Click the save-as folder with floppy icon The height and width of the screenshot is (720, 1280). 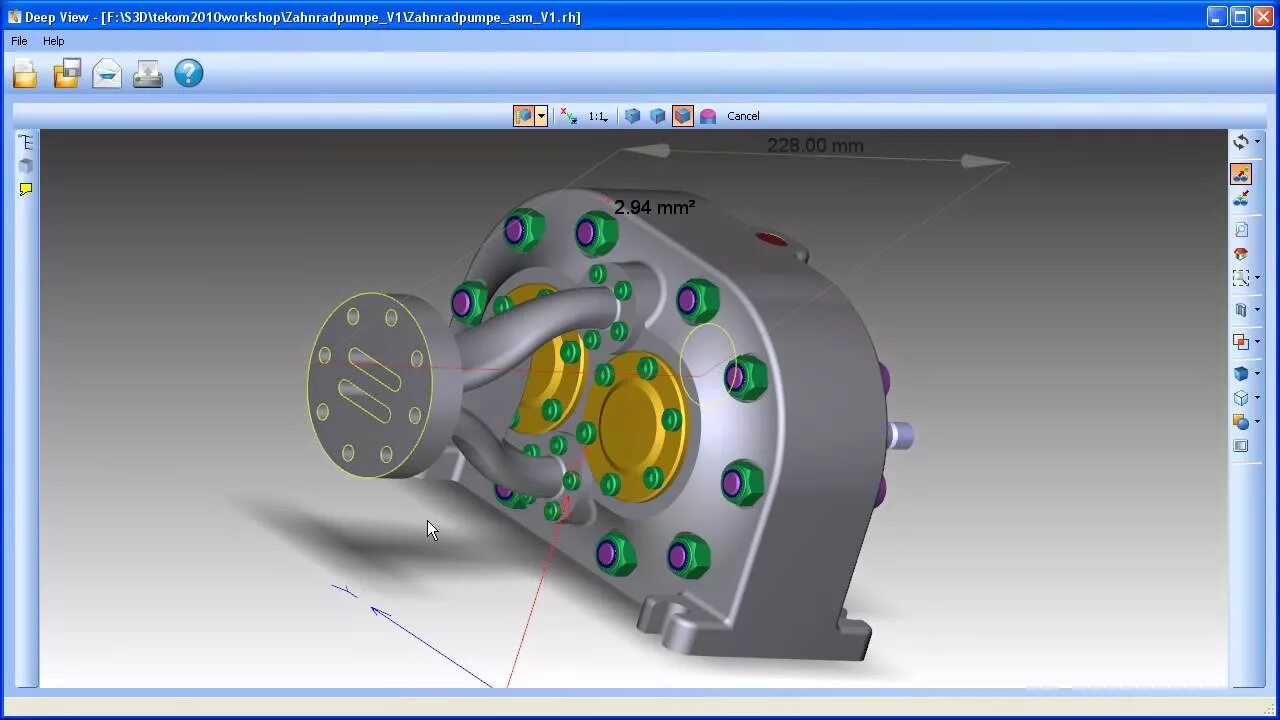click(x=67, y=74)
